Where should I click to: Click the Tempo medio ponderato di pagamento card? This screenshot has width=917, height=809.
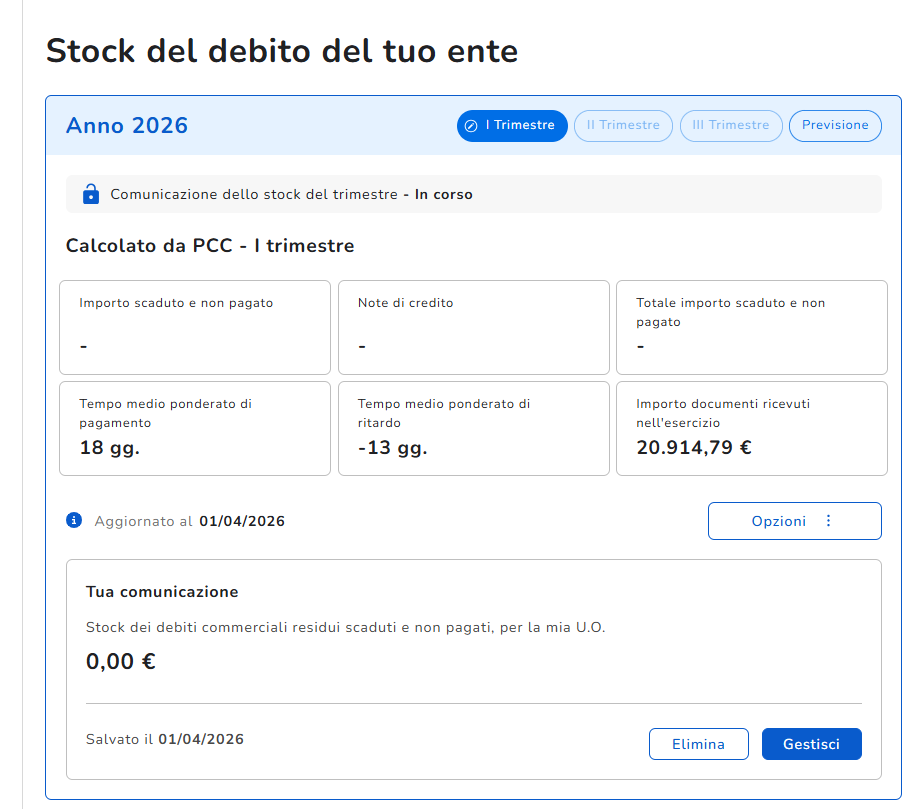195,428
